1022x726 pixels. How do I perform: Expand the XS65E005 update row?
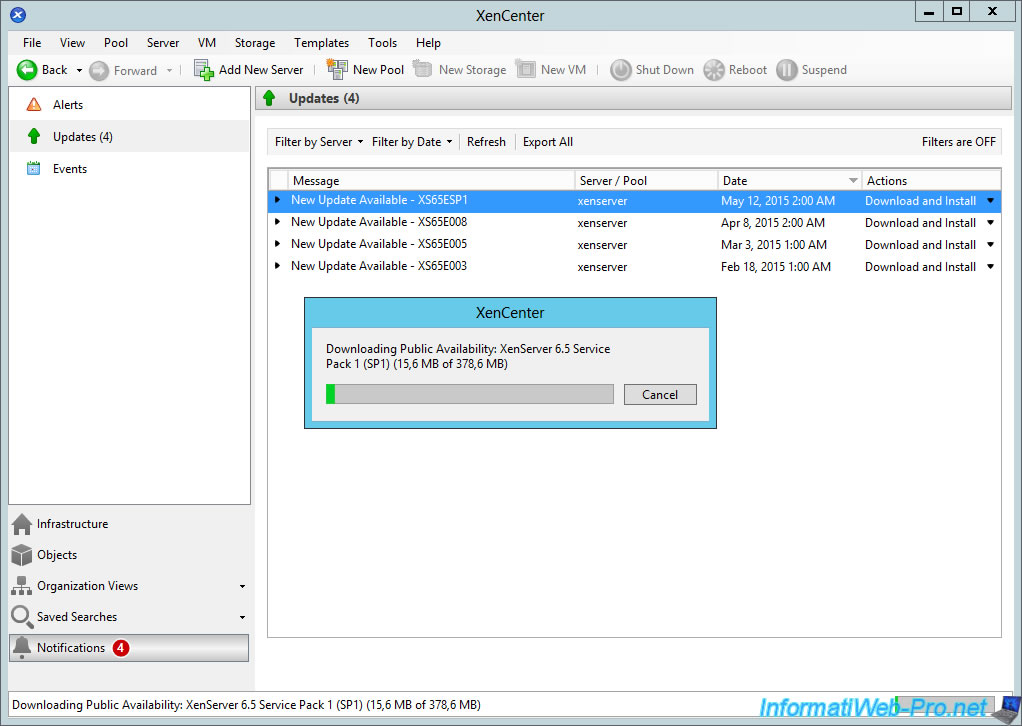pyautogui.click(x=278, y=244)
